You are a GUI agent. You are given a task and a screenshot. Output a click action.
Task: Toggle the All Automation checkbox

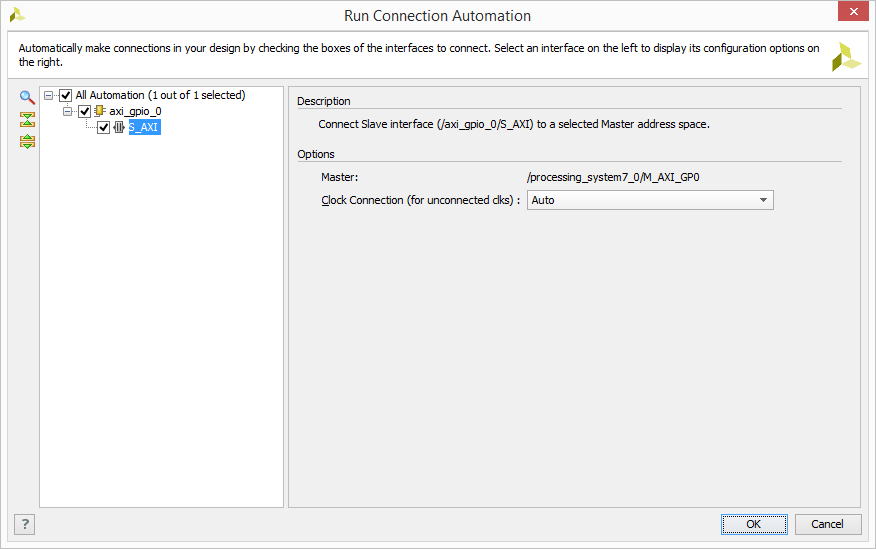(x=65, y=96)
